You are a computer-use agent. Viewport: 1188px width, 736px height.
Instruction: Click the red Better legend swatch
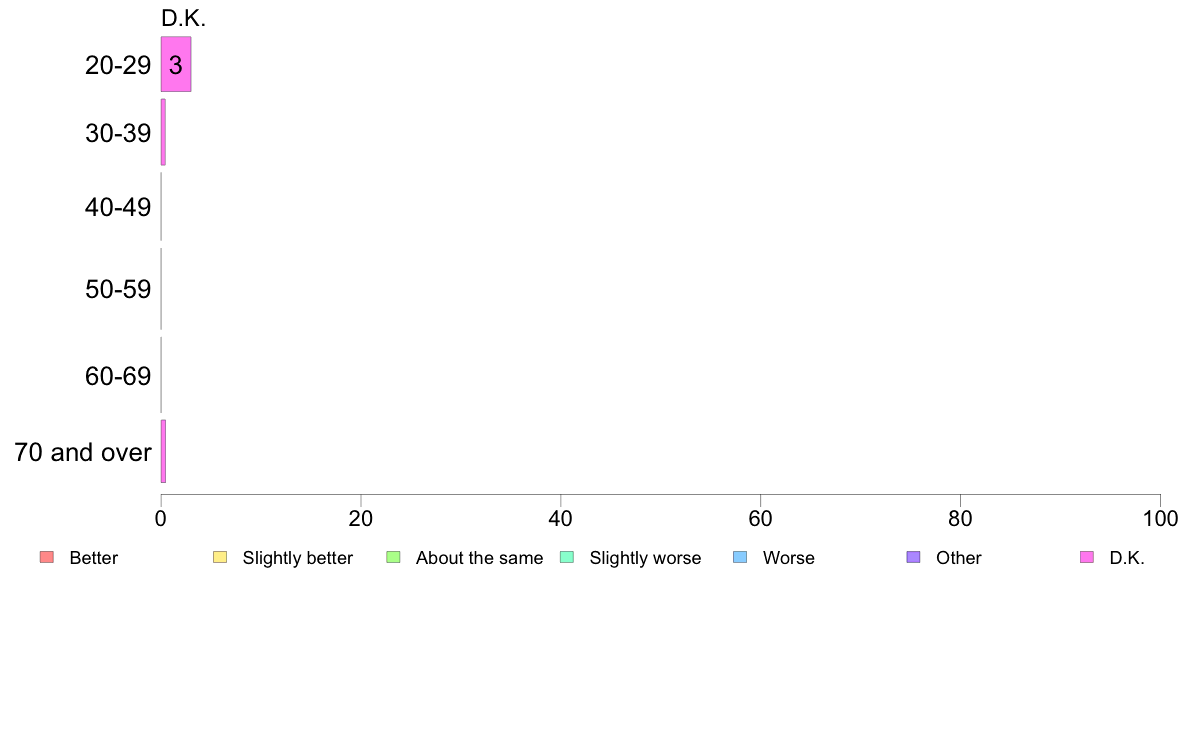[46, 557]
